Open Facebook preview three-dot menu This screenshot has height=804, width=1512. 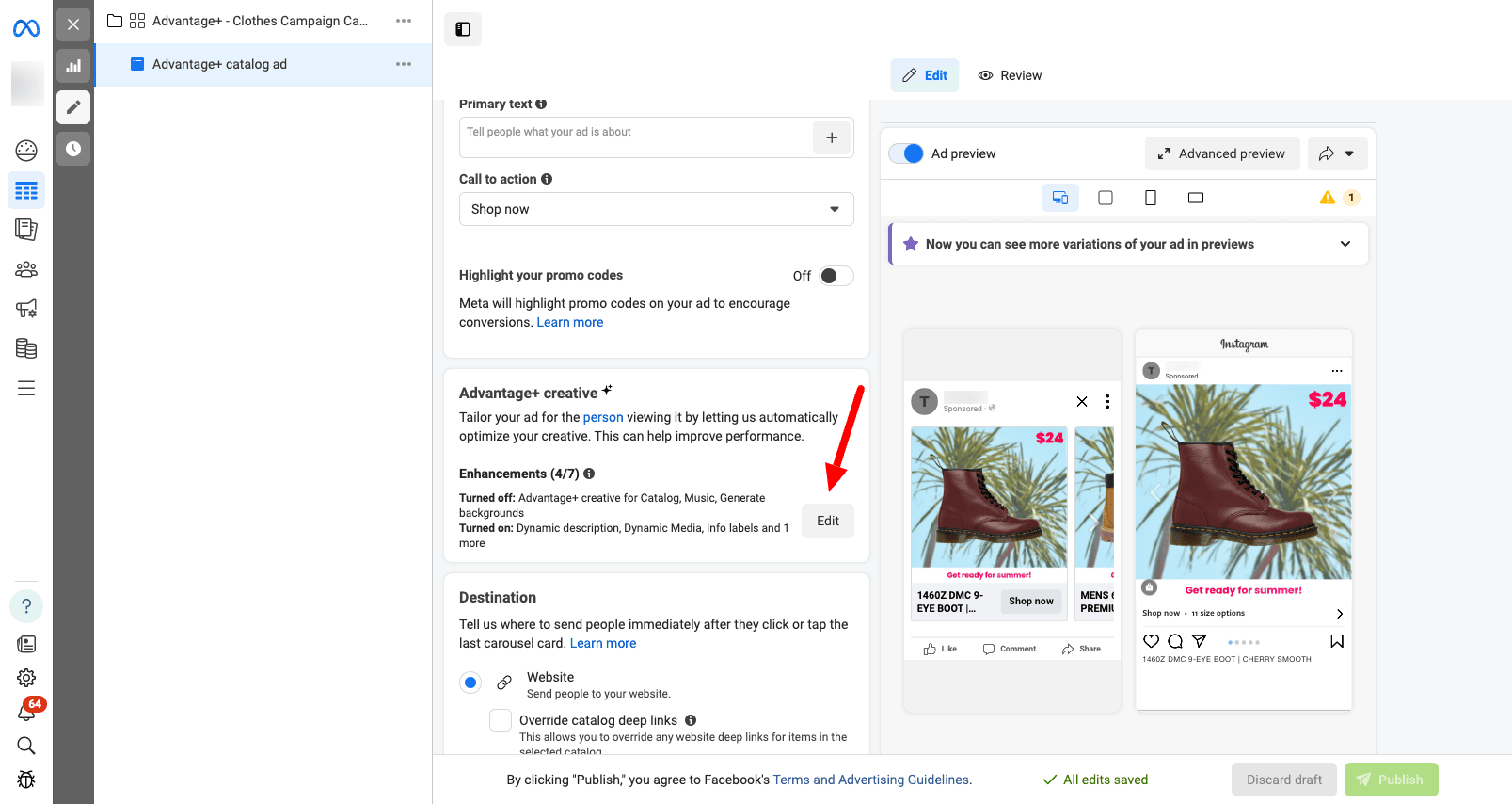point(1107,402)
